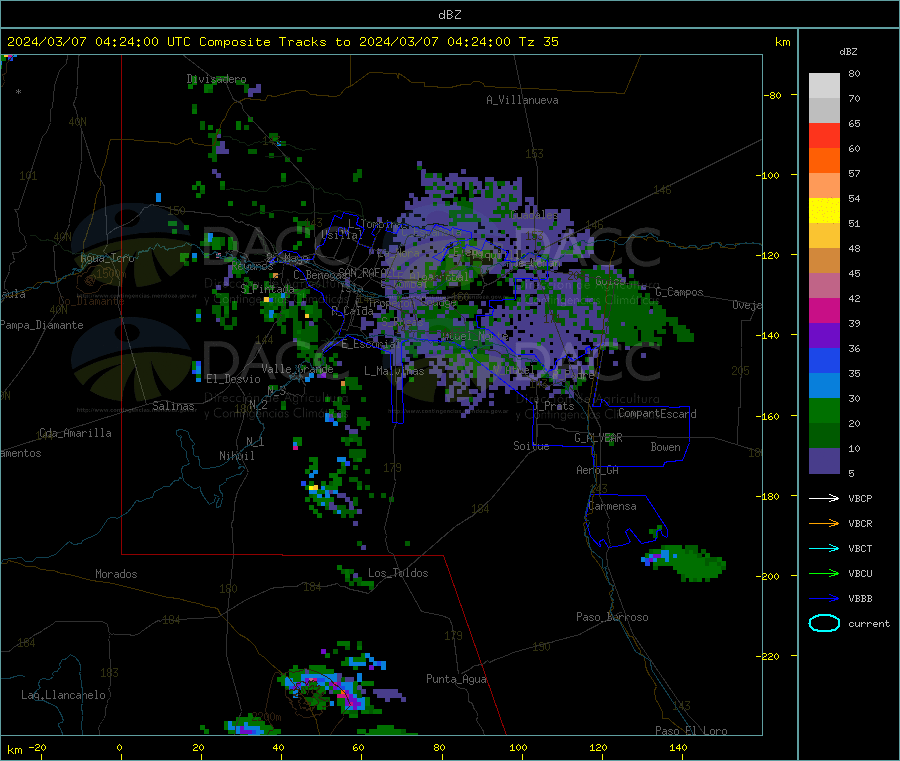The image size is (900, 761).
Task: Click the Agua_Toro map label
Action: 107,258
